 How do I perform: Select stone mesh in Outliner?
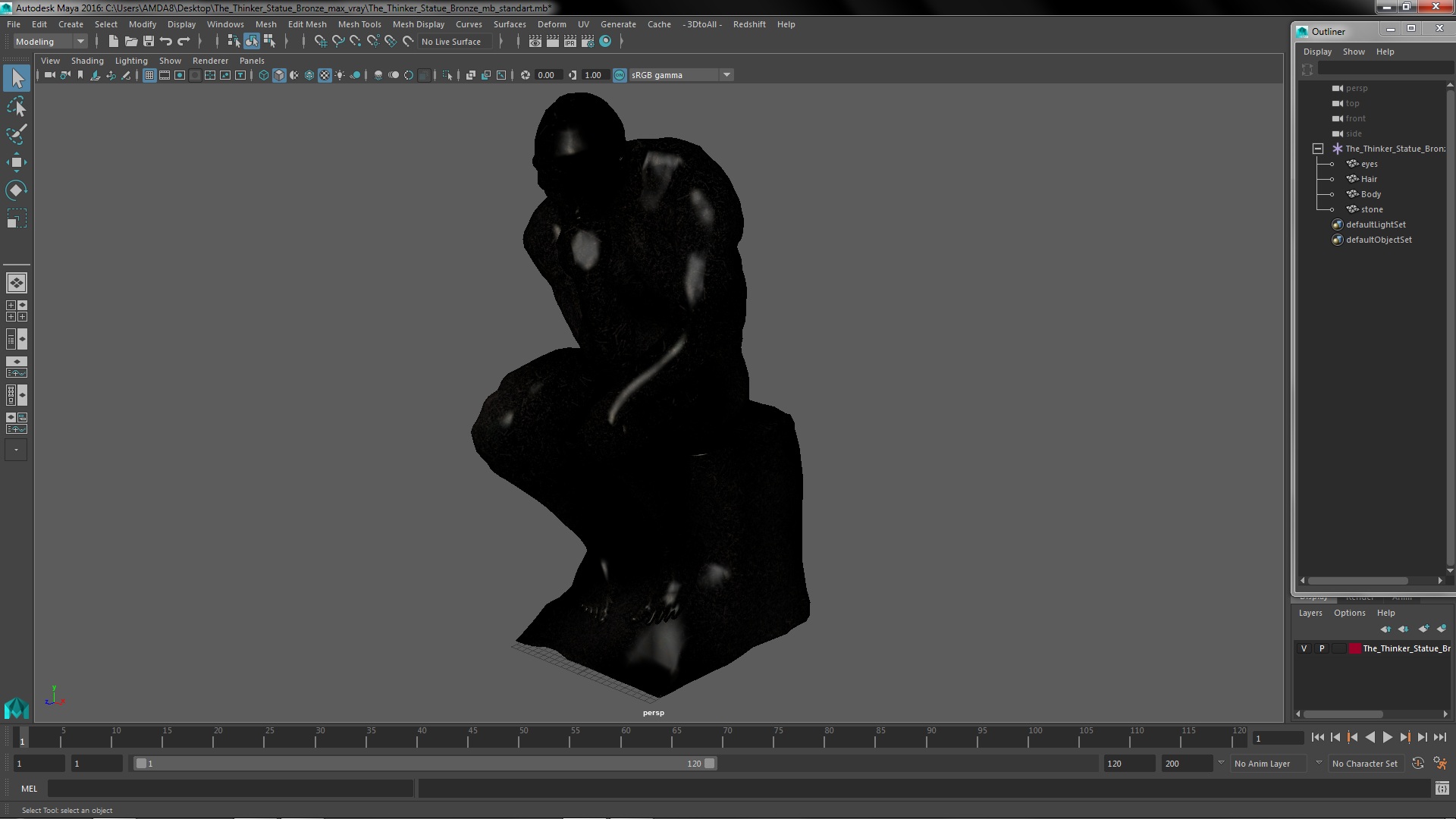pyautogui.click(x=1372, y=209)
